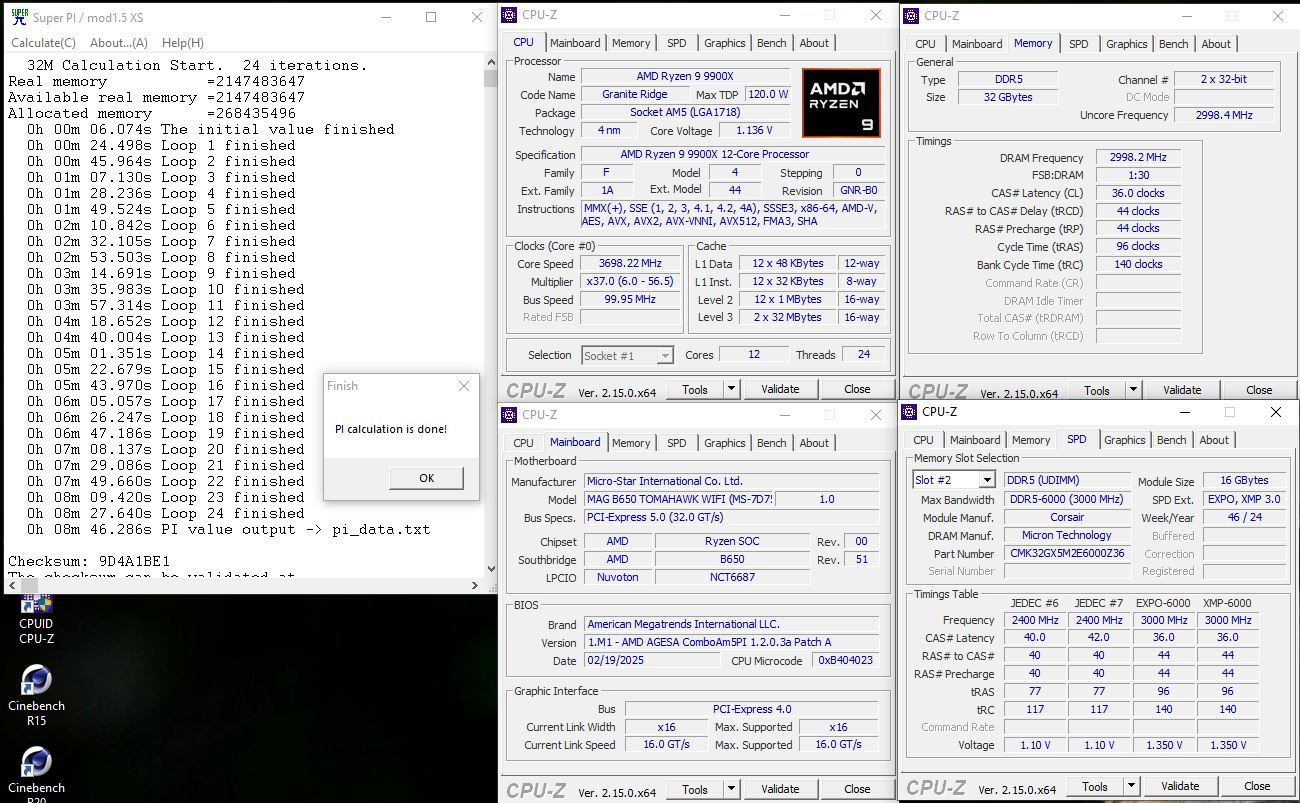Screen dimensions: 1300x803
Task: Click the CPU-Z title icon of the Processor window
Action: click(x=510, y=15)
